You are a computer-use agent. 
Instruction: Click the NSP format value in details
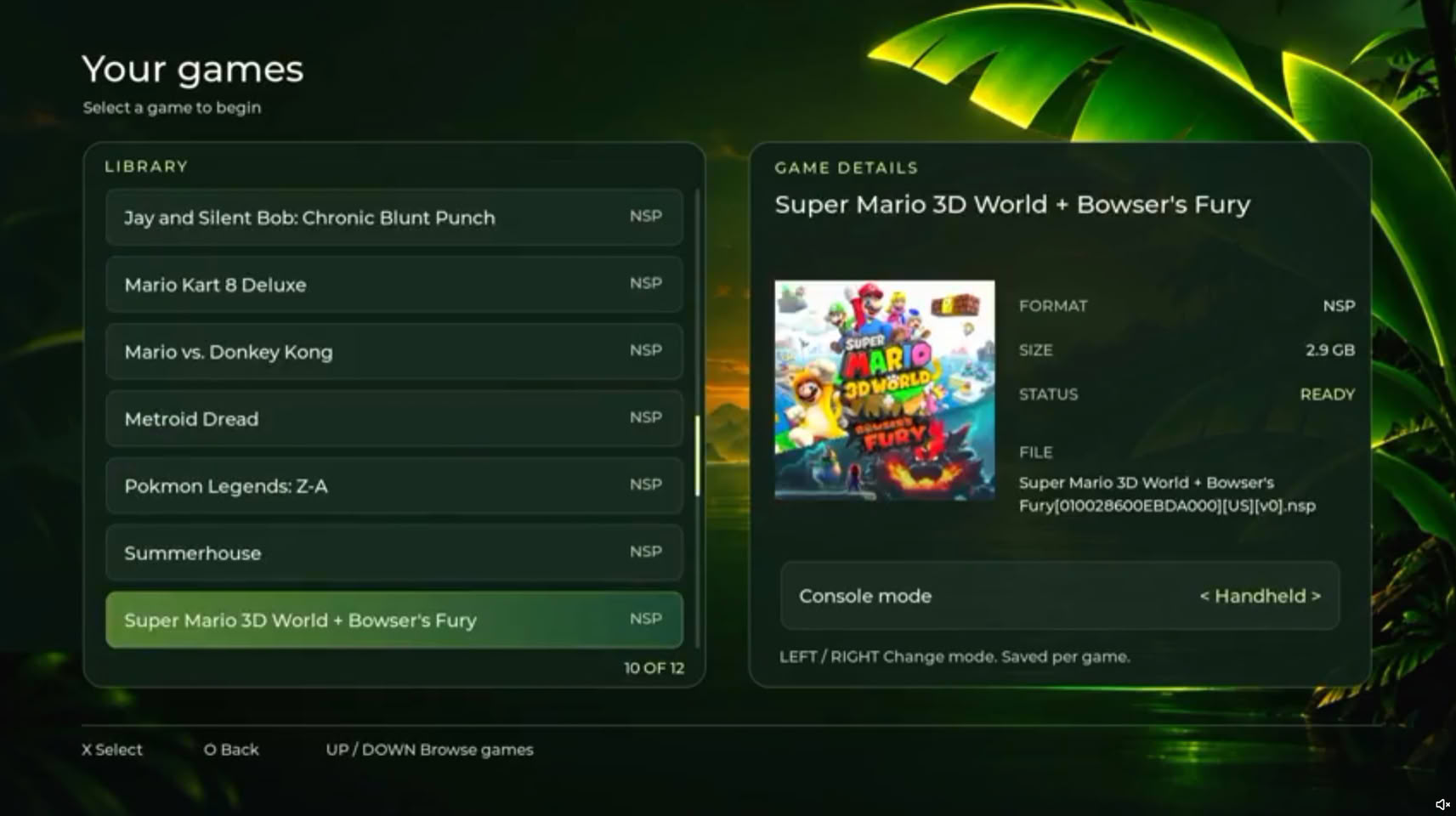tap(1339, 306)
